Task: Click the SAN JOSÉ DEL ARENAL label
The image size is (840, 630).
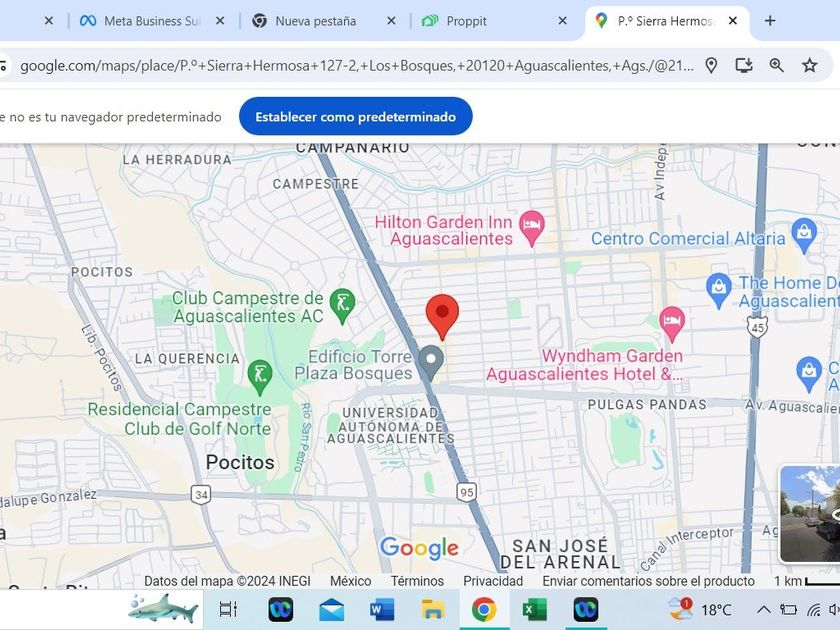Action: click(560, 554)
